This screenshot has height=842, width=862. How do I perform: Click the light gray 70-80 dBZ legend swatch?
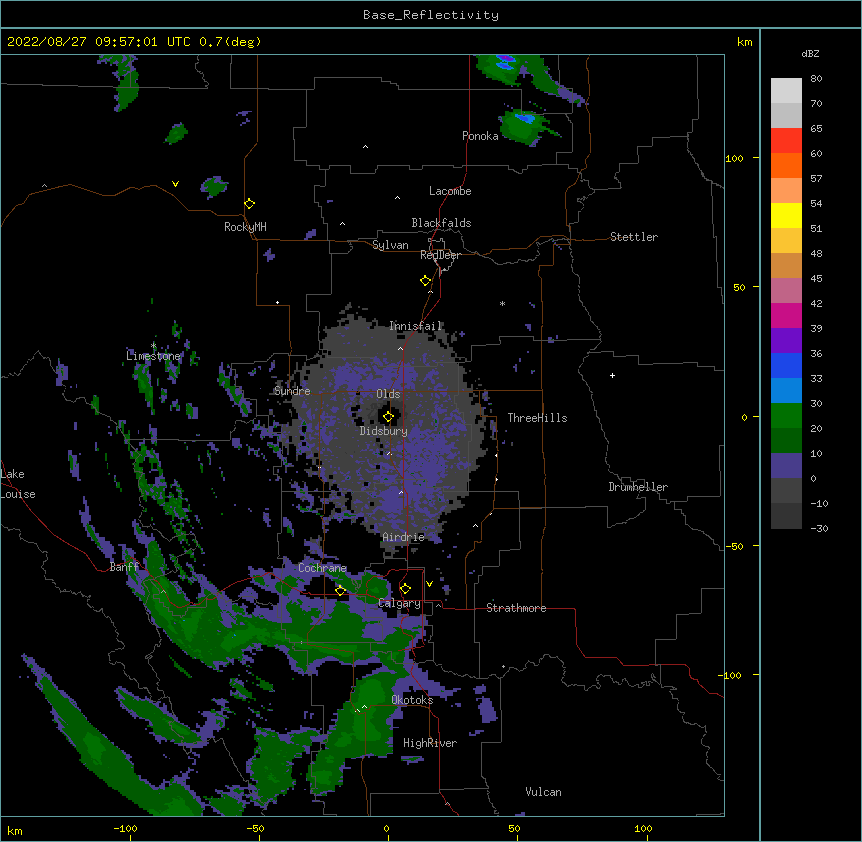point(786,91)
